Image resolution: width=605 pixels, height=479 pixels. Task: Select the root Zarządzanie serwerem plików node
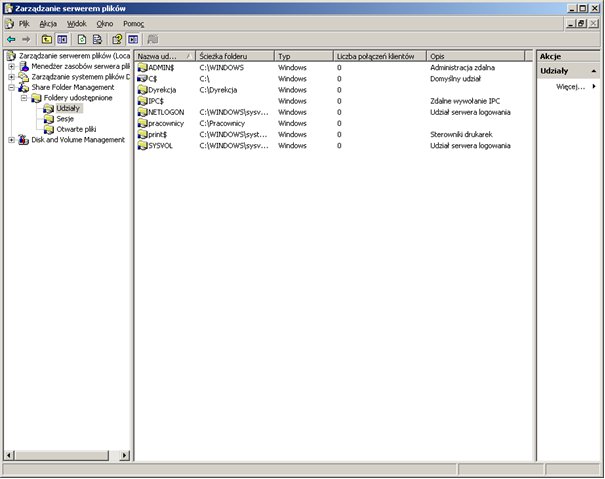74,56
